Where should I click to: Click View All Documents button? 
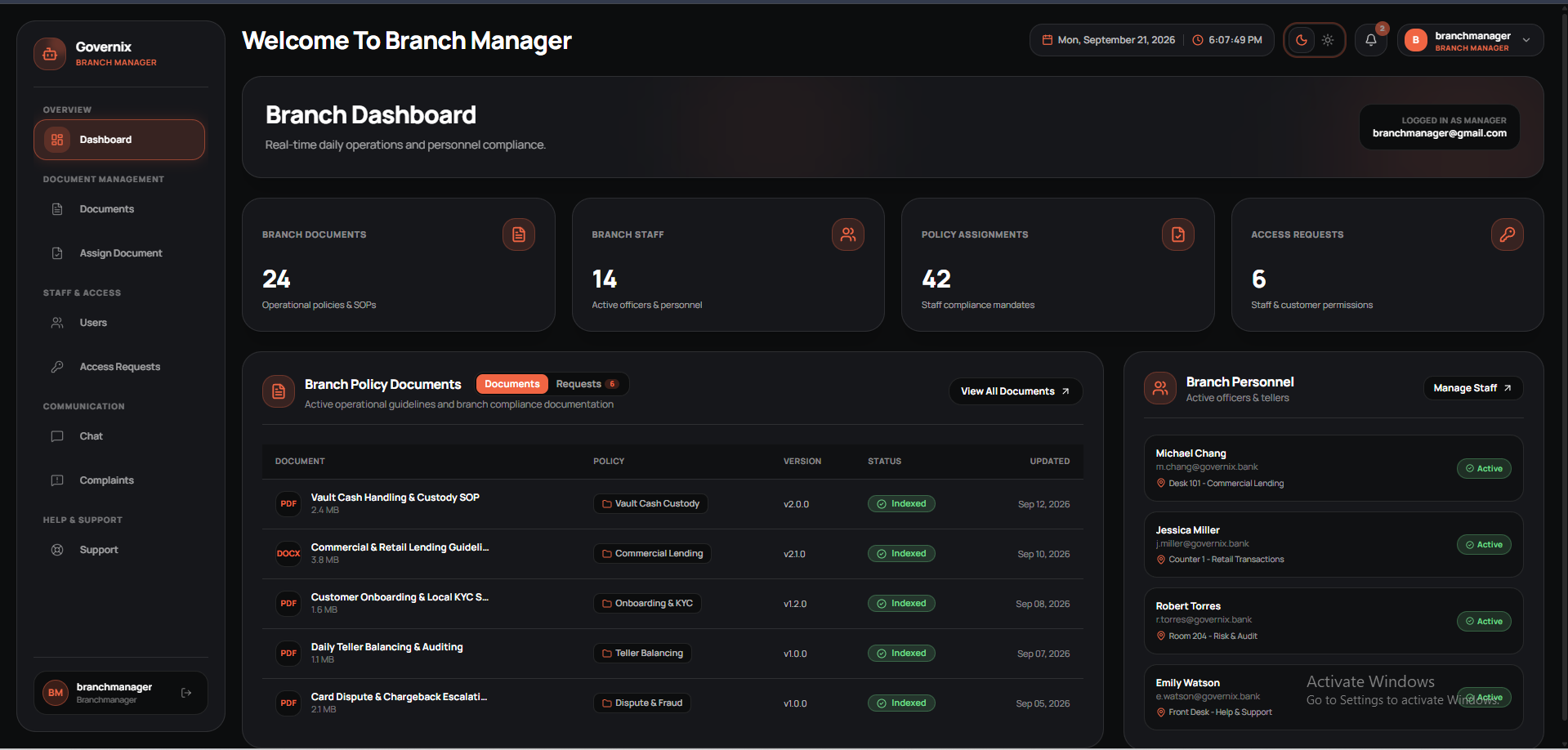tap(1016, 391)
